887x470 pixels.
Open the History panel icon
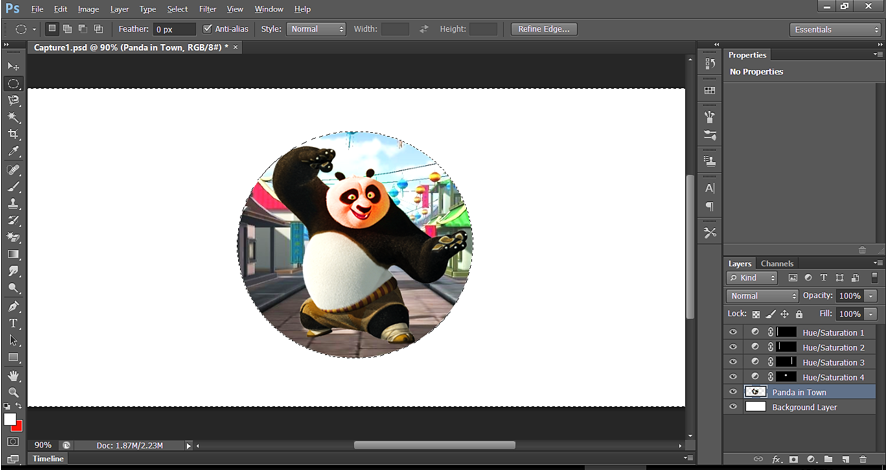(x=710, y=64)
